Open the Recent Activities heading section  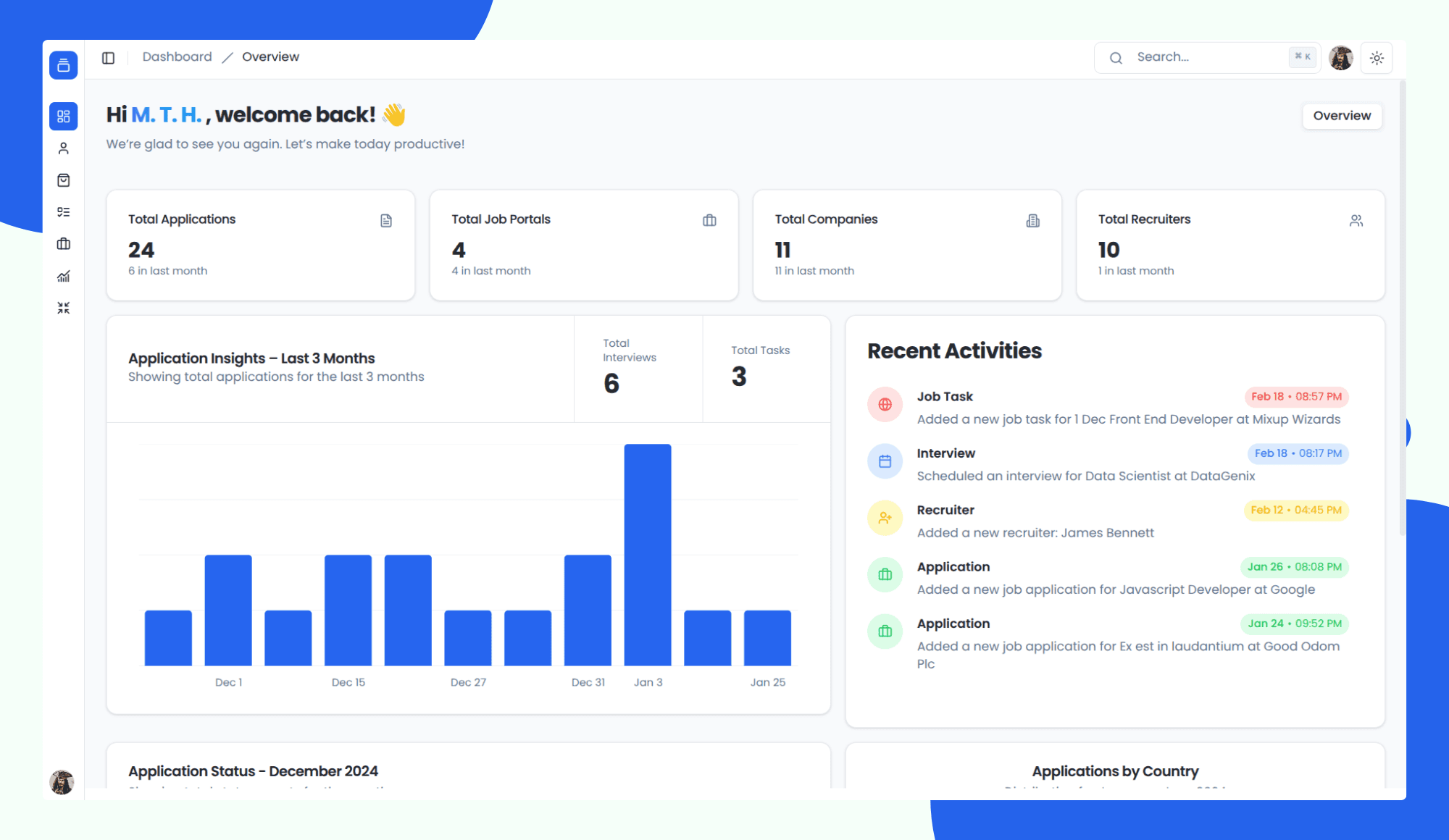coord(953,351)
